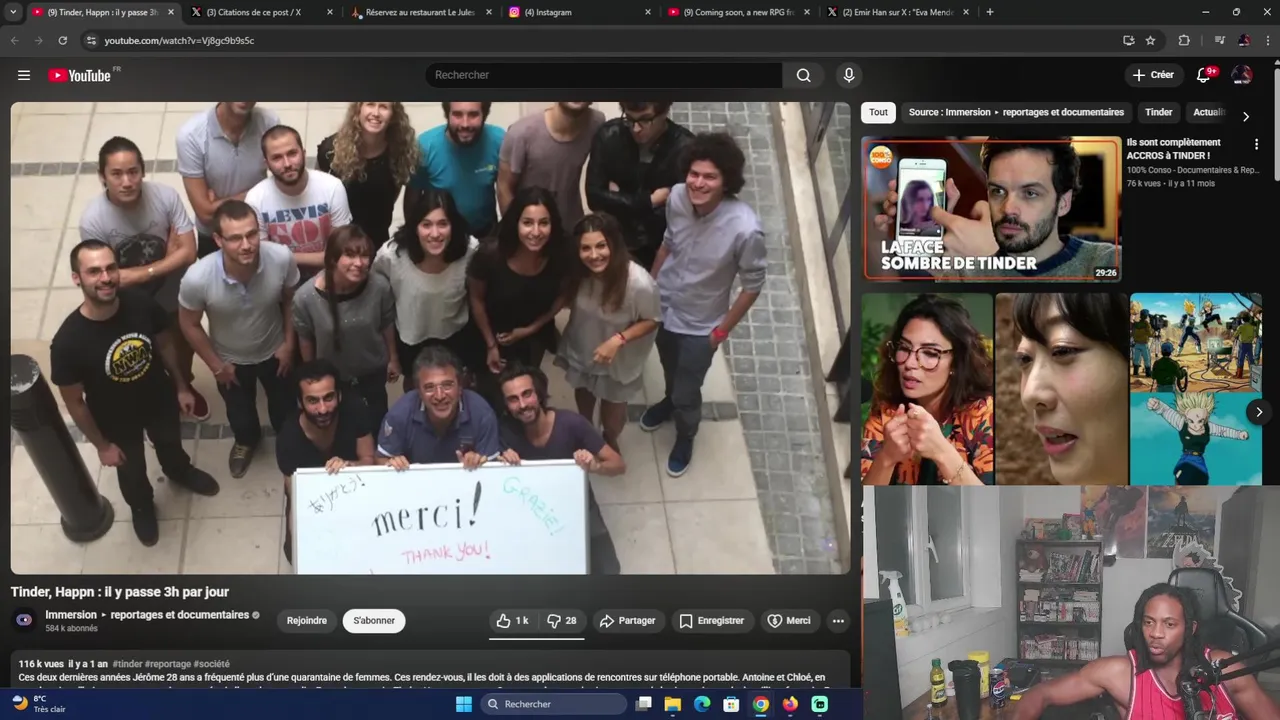1280x720 pixels.
Task: Click the #tinder hashtag
Action: [x=127, y=664]
